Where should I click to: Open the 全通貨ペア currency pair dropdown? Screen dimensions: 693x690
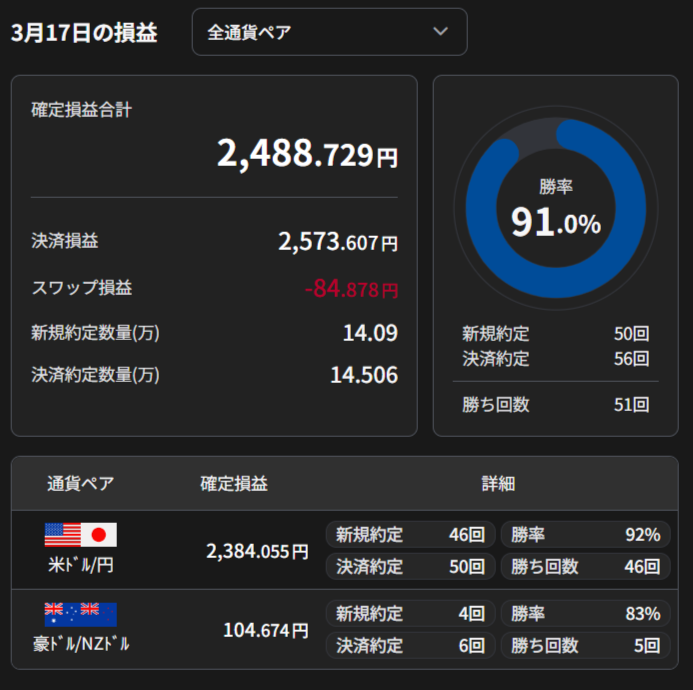click(329, 32)
